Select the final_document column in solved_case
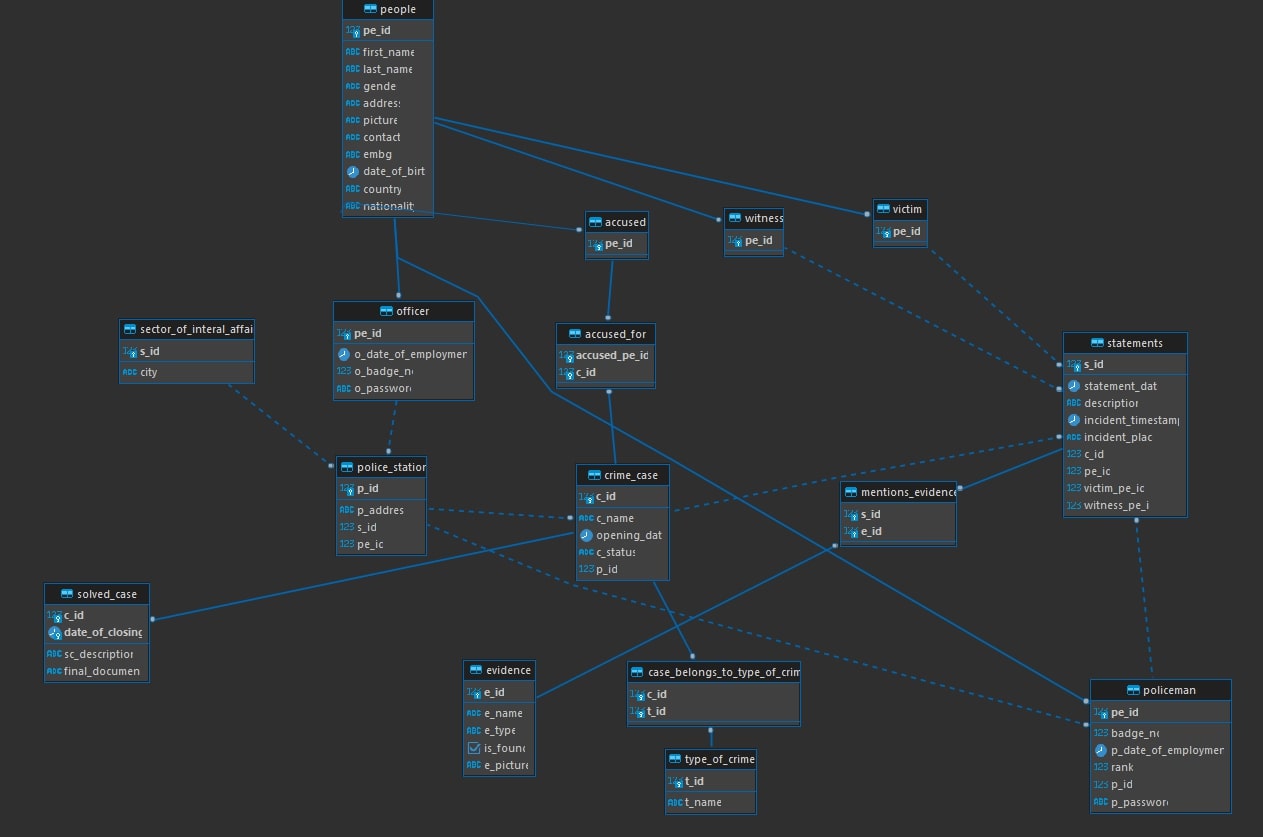1263x837 pixels. [x=101, y=671]
